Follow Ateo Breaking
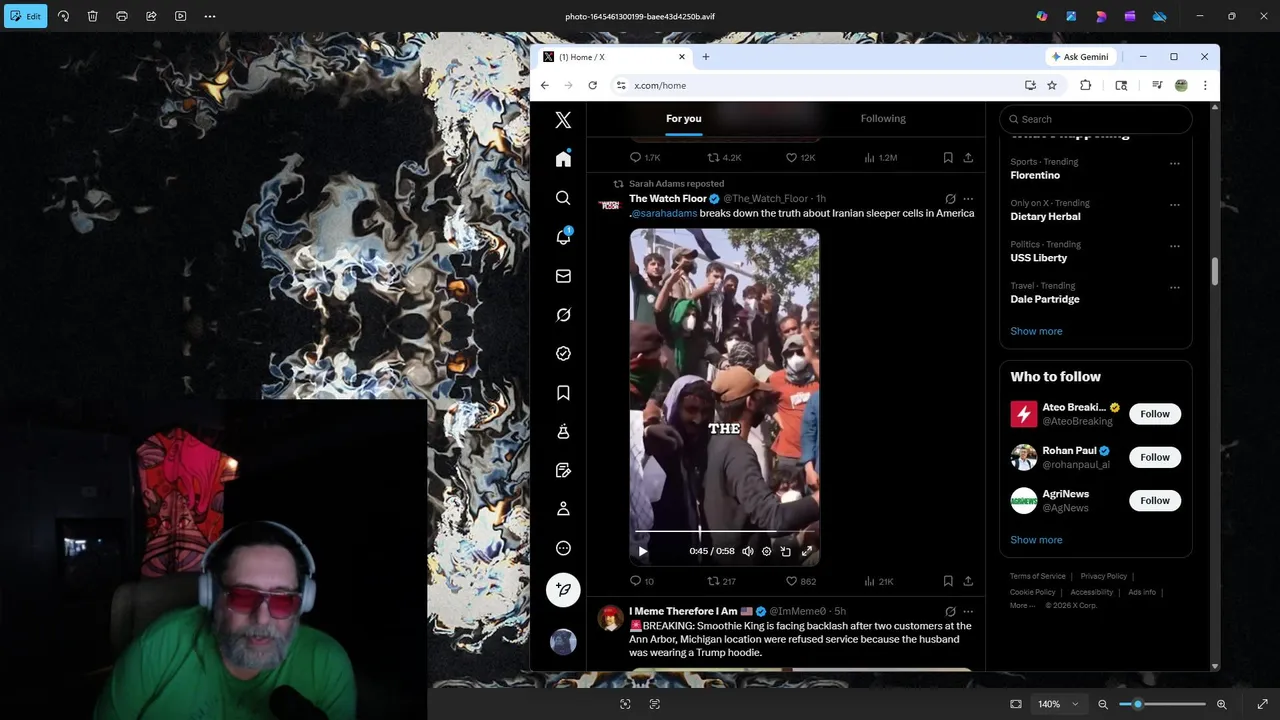The image size is (1280, 720). pos(1155,414)
